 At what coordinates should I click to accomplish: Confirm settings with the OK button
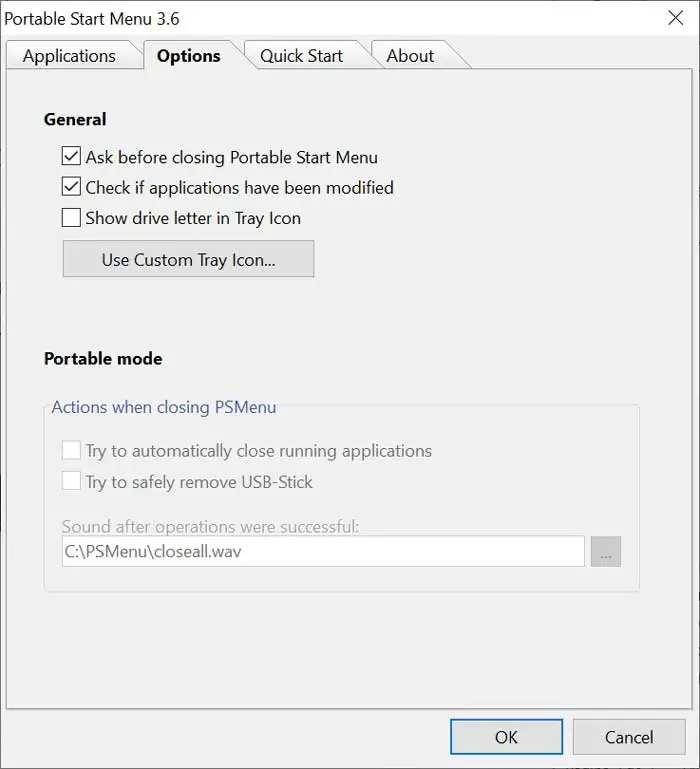[x=506, y=737]
